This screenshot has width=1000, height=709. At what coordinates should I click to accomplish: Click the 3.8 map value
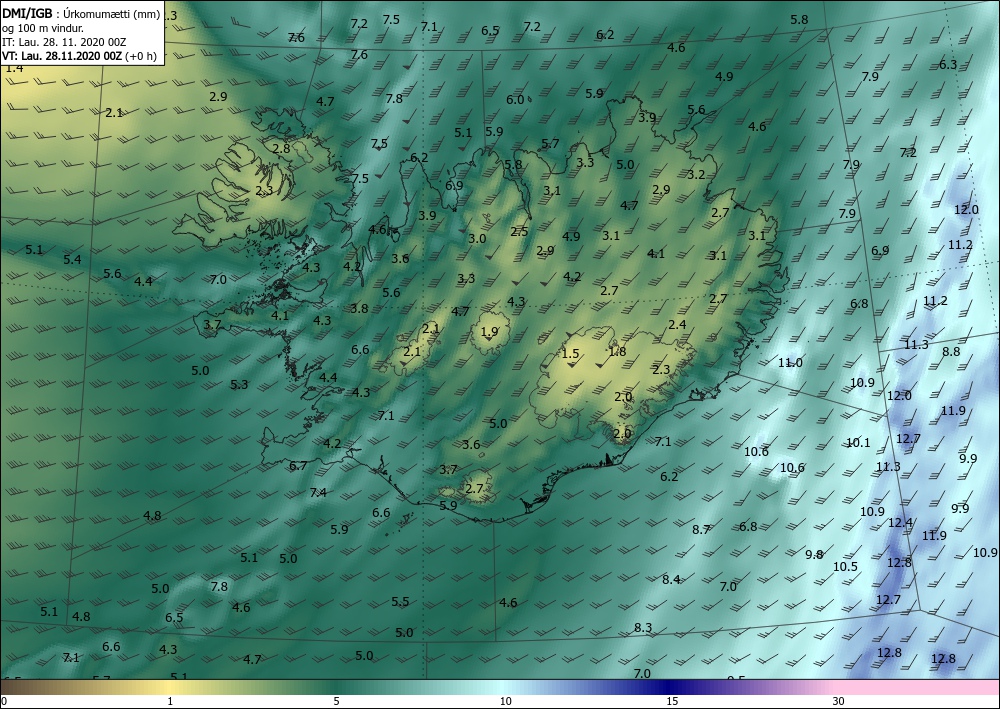[360, 308]
